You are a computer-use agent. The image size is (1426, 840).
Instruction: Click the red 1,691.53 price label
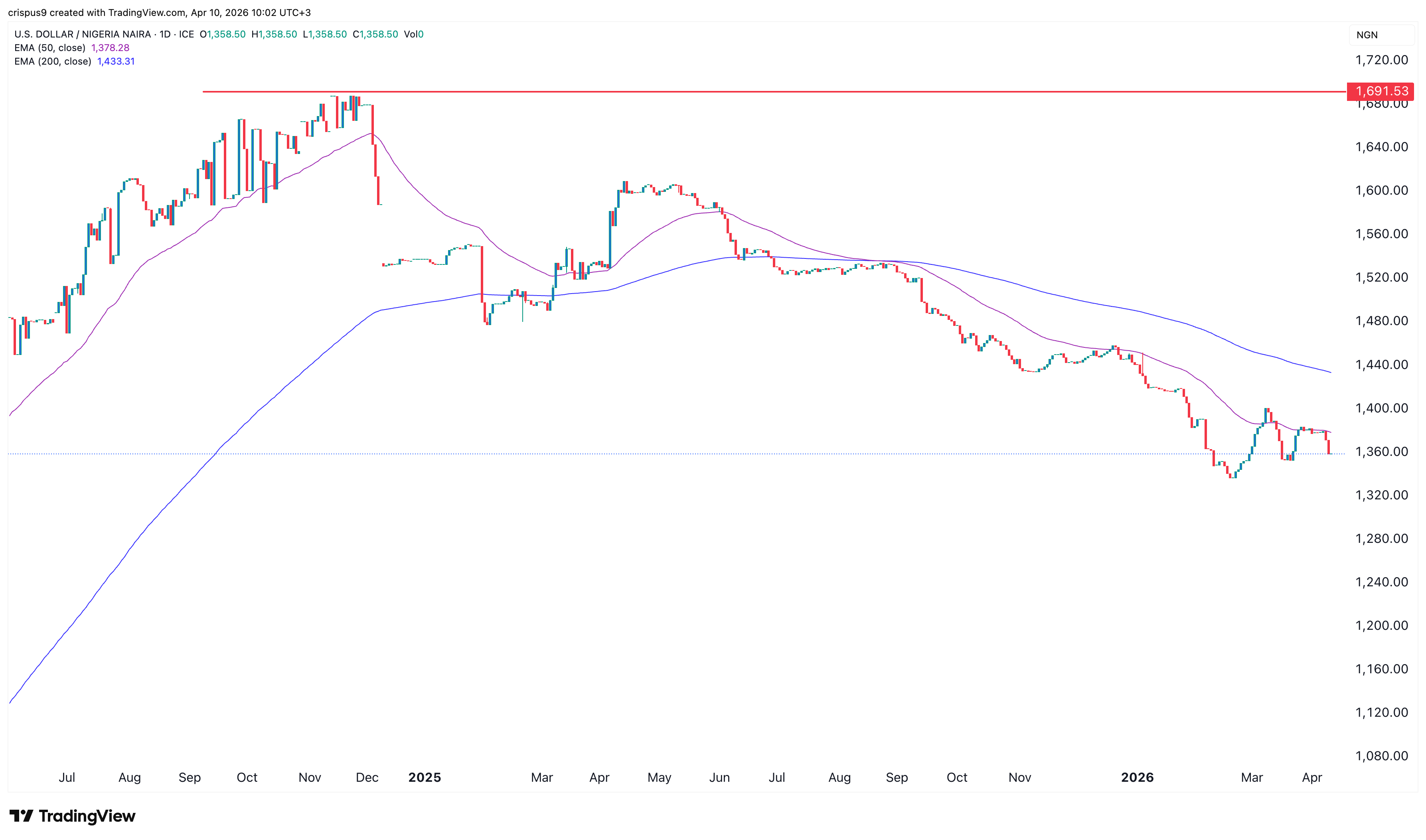coord(1380,91)
